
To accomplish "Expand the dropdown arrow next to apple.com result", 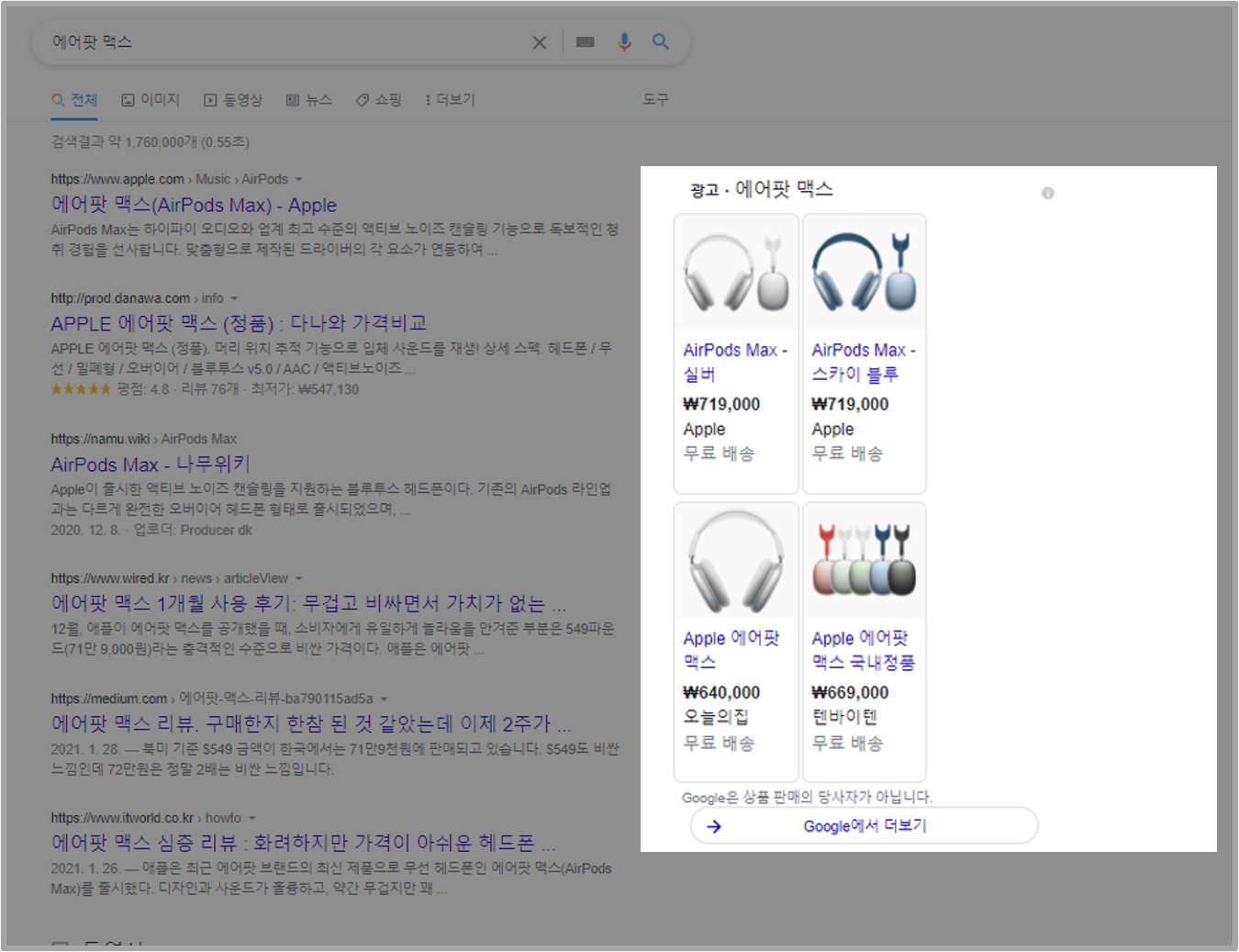I will coord(300,179).
